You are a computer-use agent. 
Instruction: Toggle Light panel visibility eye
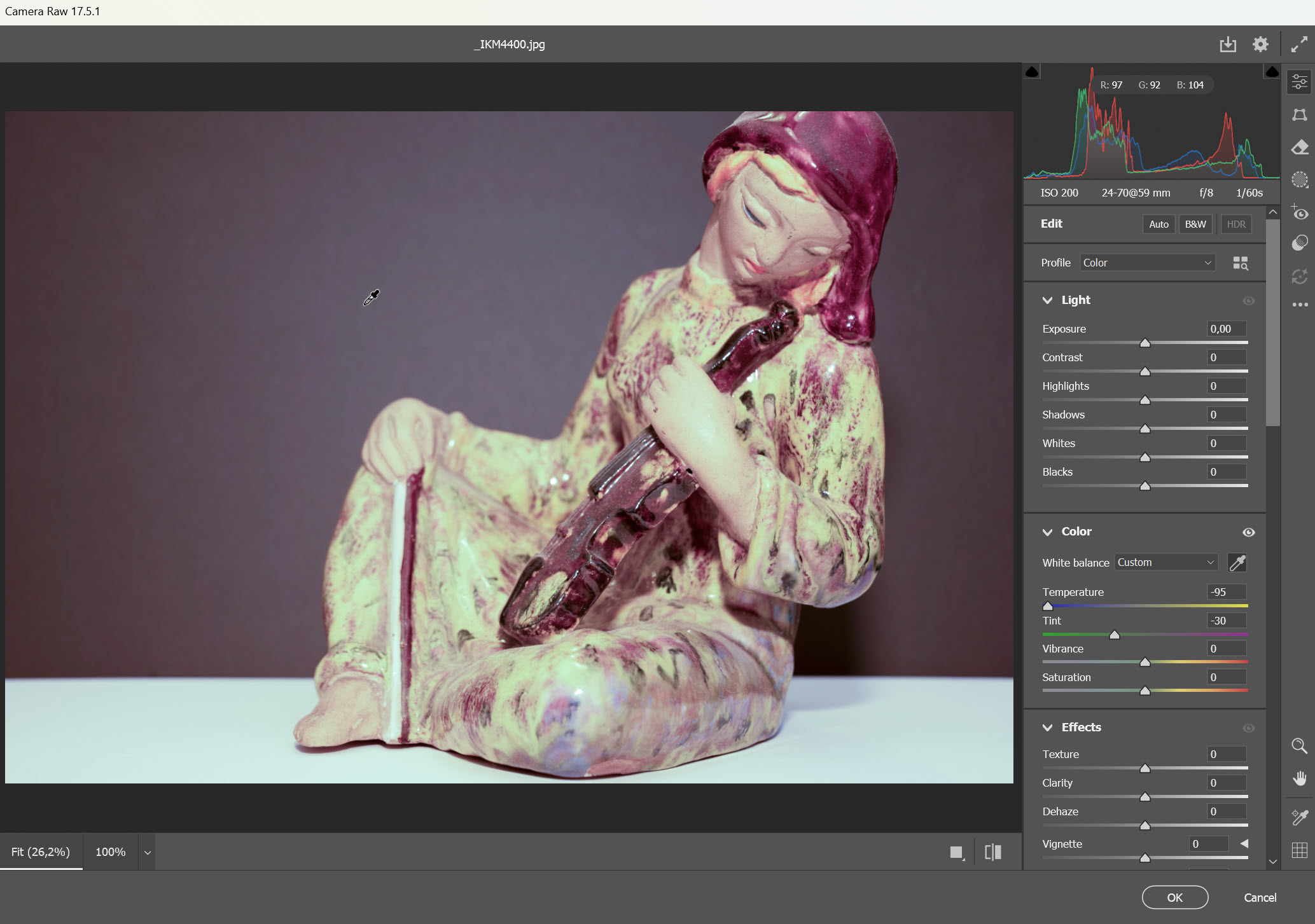pos(1248,301)
